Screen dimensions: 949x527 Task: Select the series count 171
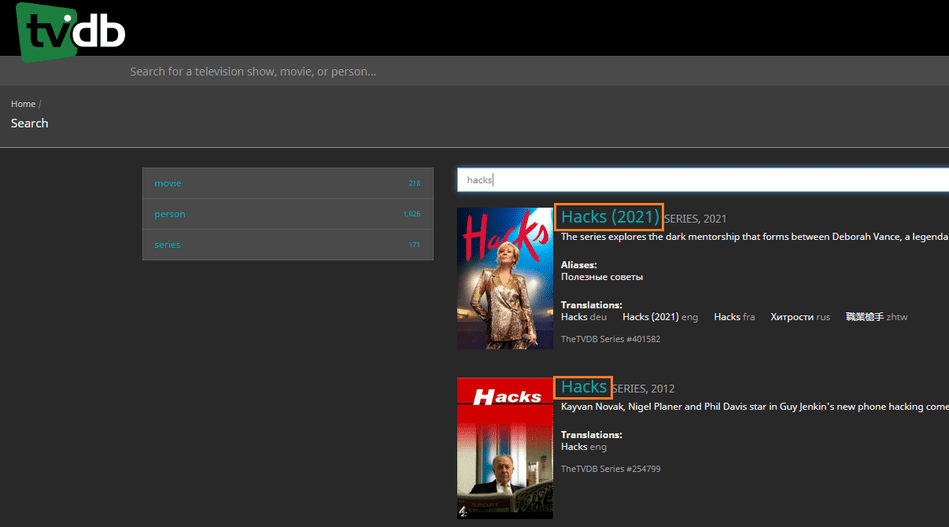point(414,245)
